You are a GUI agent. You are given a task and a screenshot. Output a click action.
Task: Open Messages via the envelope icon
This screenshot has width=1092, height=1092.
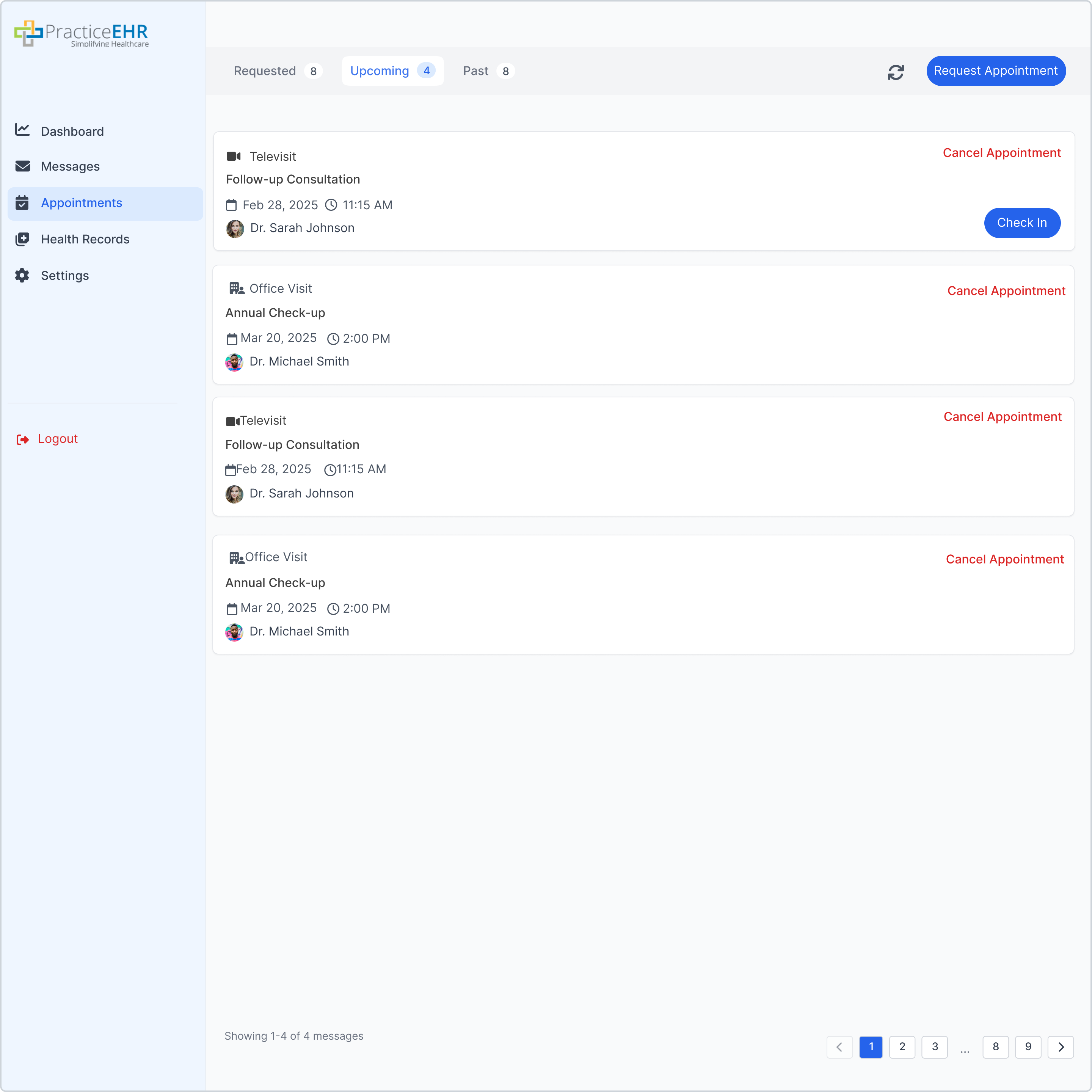23,166
